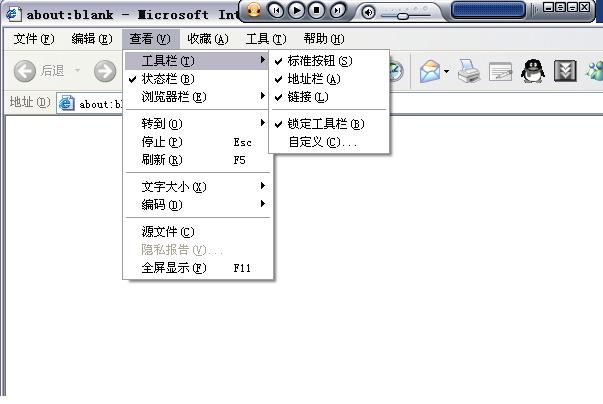The height and width of the screenshot is (404, 603).
Task: Expand the 编码(D) submenu
Action: (197, 205)
